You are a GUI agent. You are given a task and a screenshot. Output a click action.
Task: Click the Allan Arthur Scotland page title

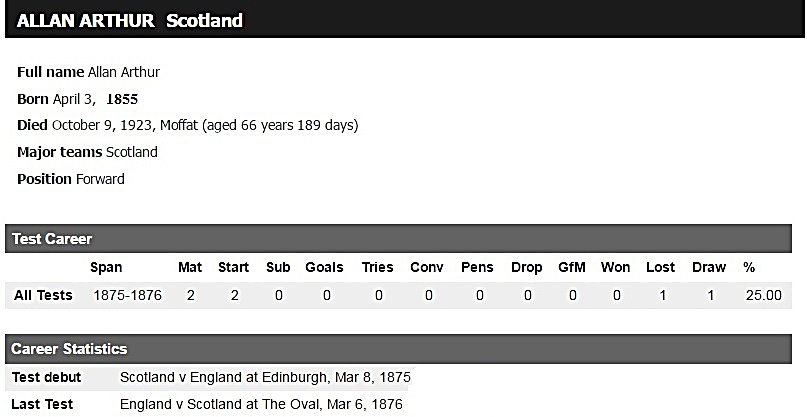tap(130, 20)
